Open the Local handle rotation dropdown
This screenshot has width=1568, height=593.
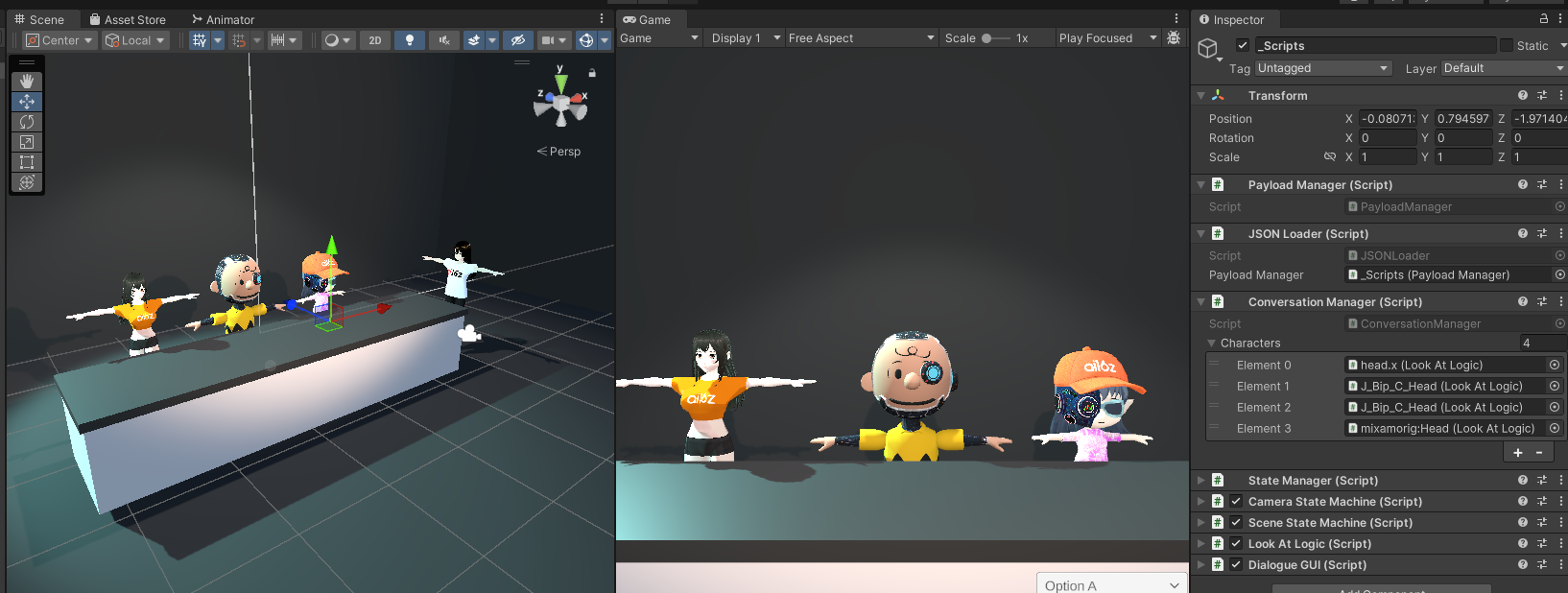point(135,40)
